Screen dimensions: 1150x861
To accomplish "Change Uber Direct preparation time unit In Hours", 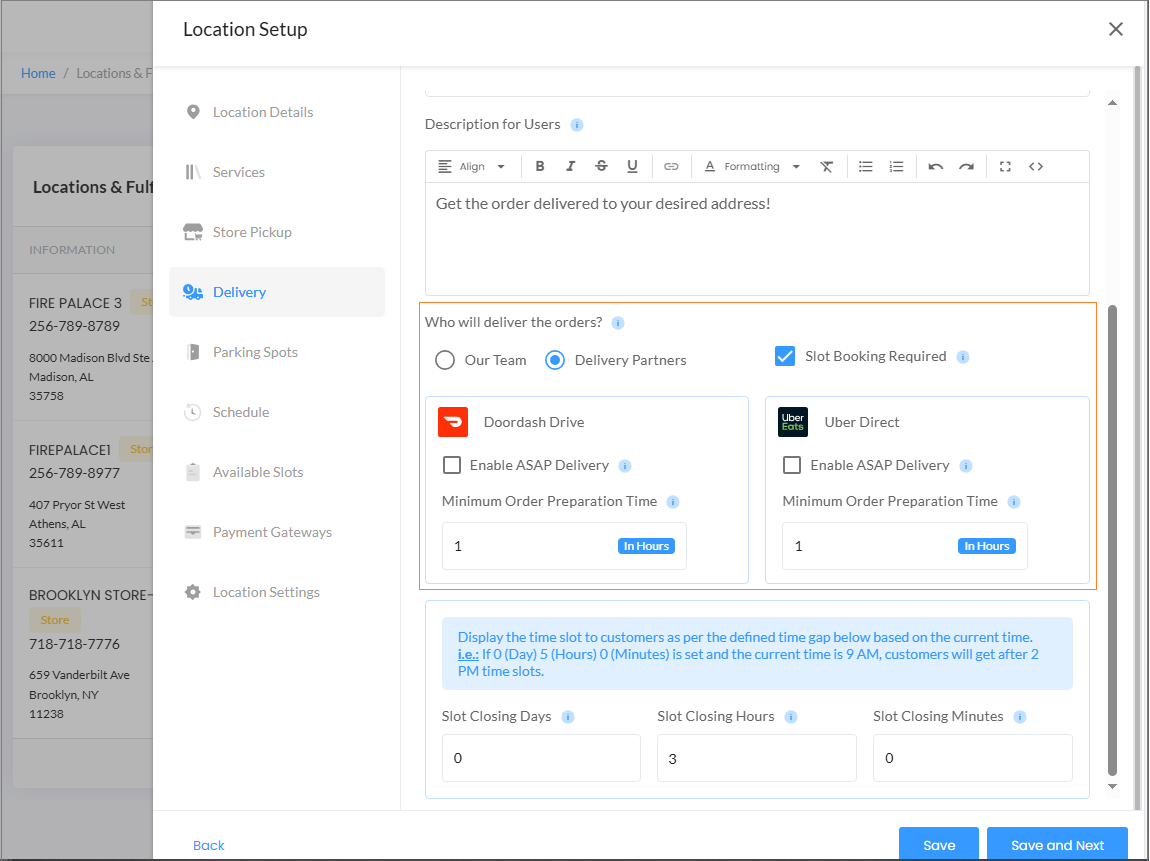I will pos(986,546).
